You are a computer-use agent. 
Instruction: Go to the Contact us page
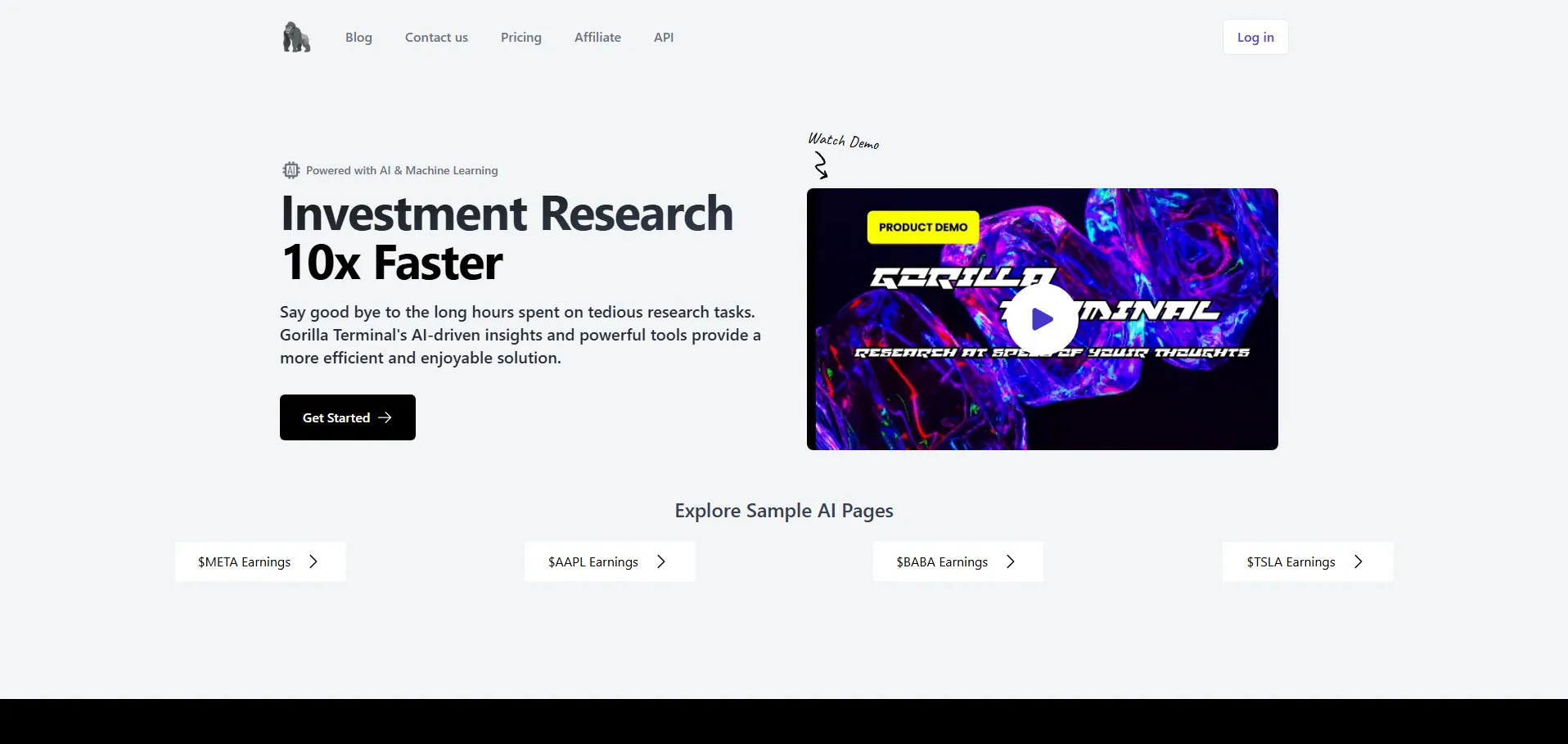click(436, 38)
